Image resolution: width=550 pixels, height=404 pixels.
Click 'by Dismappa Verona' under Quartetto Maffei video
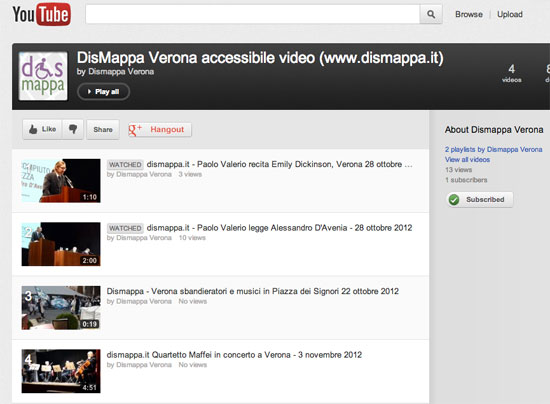point(139,365)
